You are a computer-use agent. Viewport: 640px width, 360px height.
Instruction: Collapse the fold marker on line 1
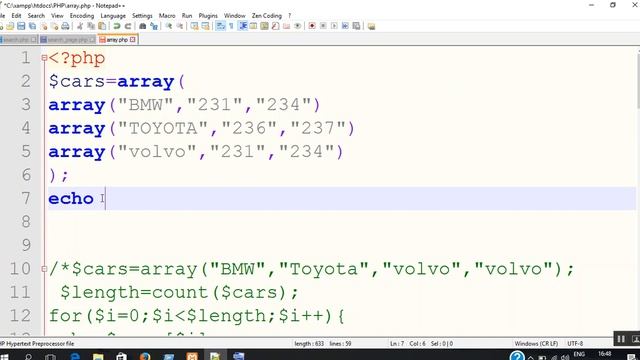(x=44, y=58)
